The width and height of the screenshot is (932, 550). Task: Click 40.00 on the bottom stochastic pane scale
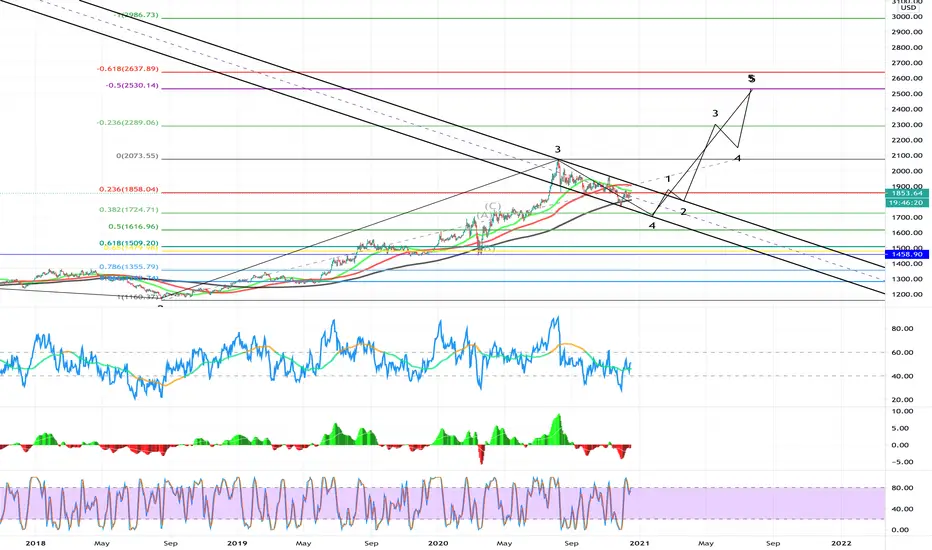902,509
